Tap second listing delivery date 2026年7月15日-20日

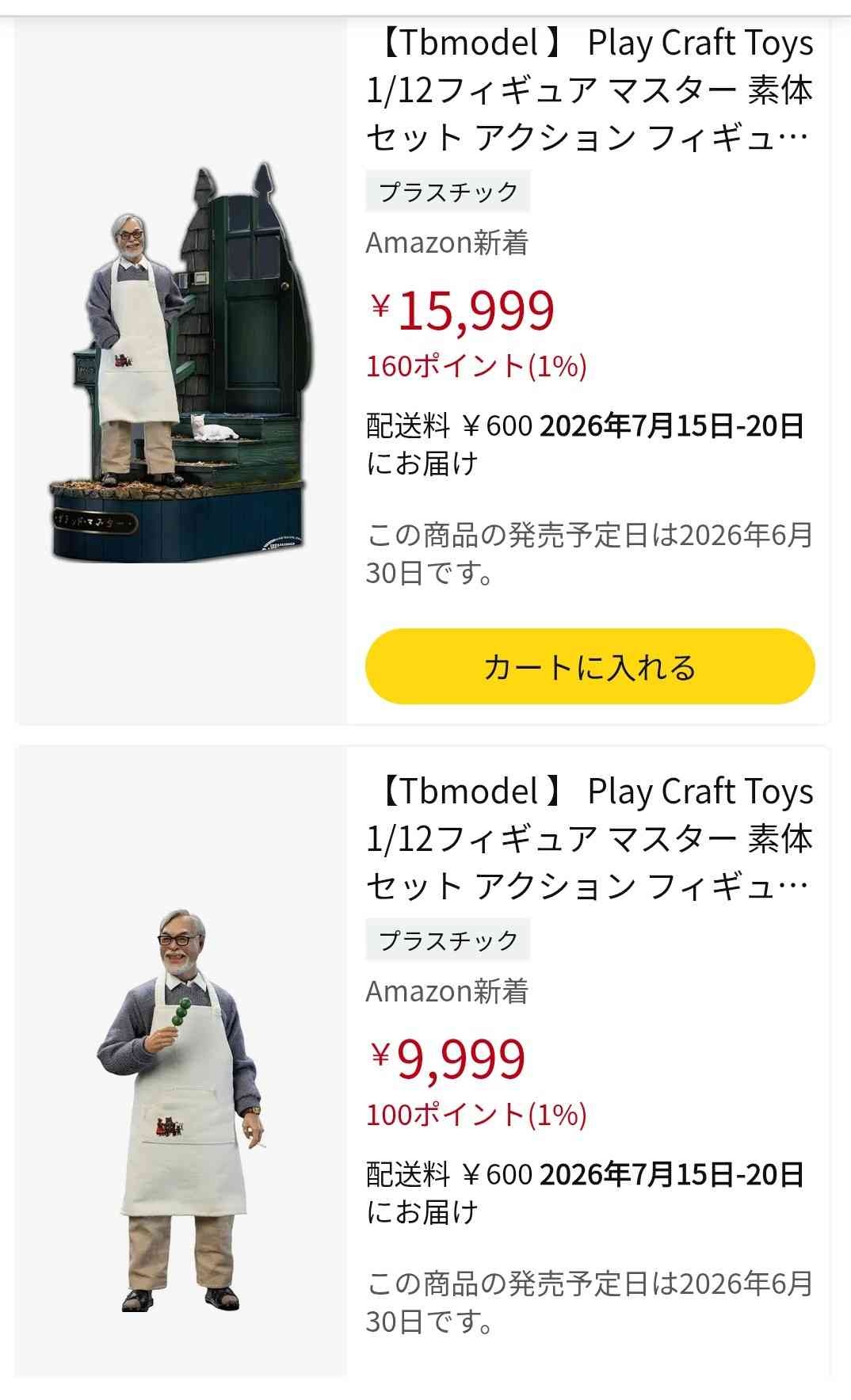pyautogui.click(x=672, y=1174)
